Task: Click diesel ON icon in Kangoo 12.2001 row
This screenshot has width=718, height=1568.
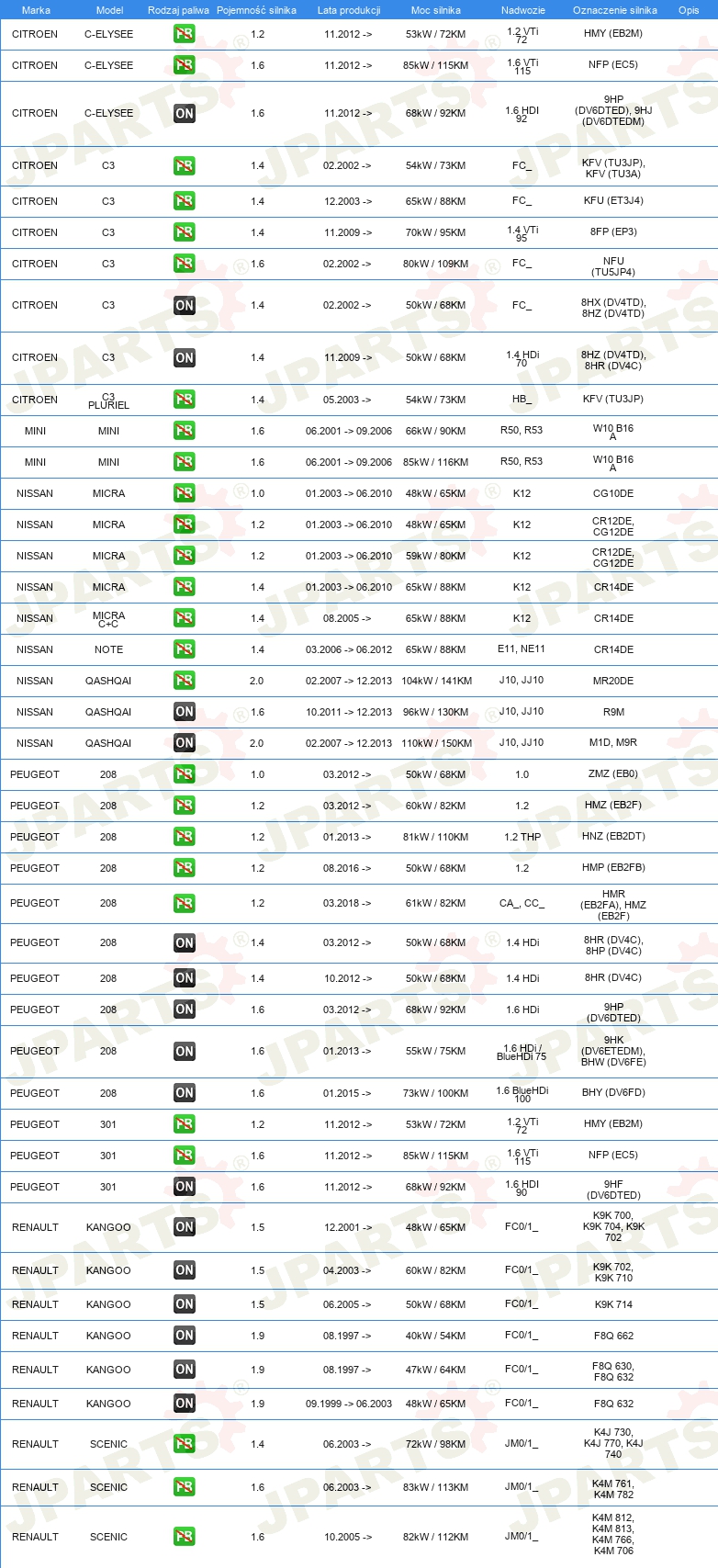Action: 185,1227
